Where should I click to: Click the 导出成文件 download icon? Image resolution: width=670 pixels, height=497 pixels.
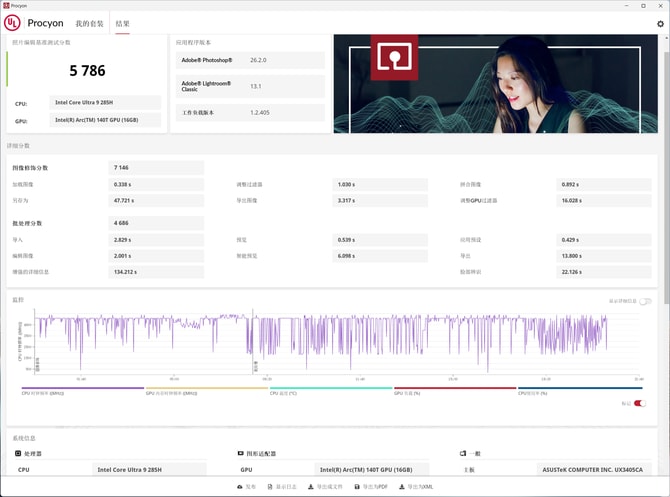tap(312, 486)
